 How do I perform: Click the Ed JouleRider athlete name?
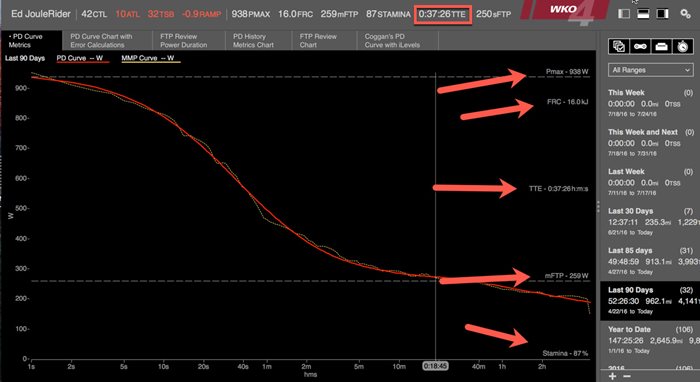[x=41, y=14]
